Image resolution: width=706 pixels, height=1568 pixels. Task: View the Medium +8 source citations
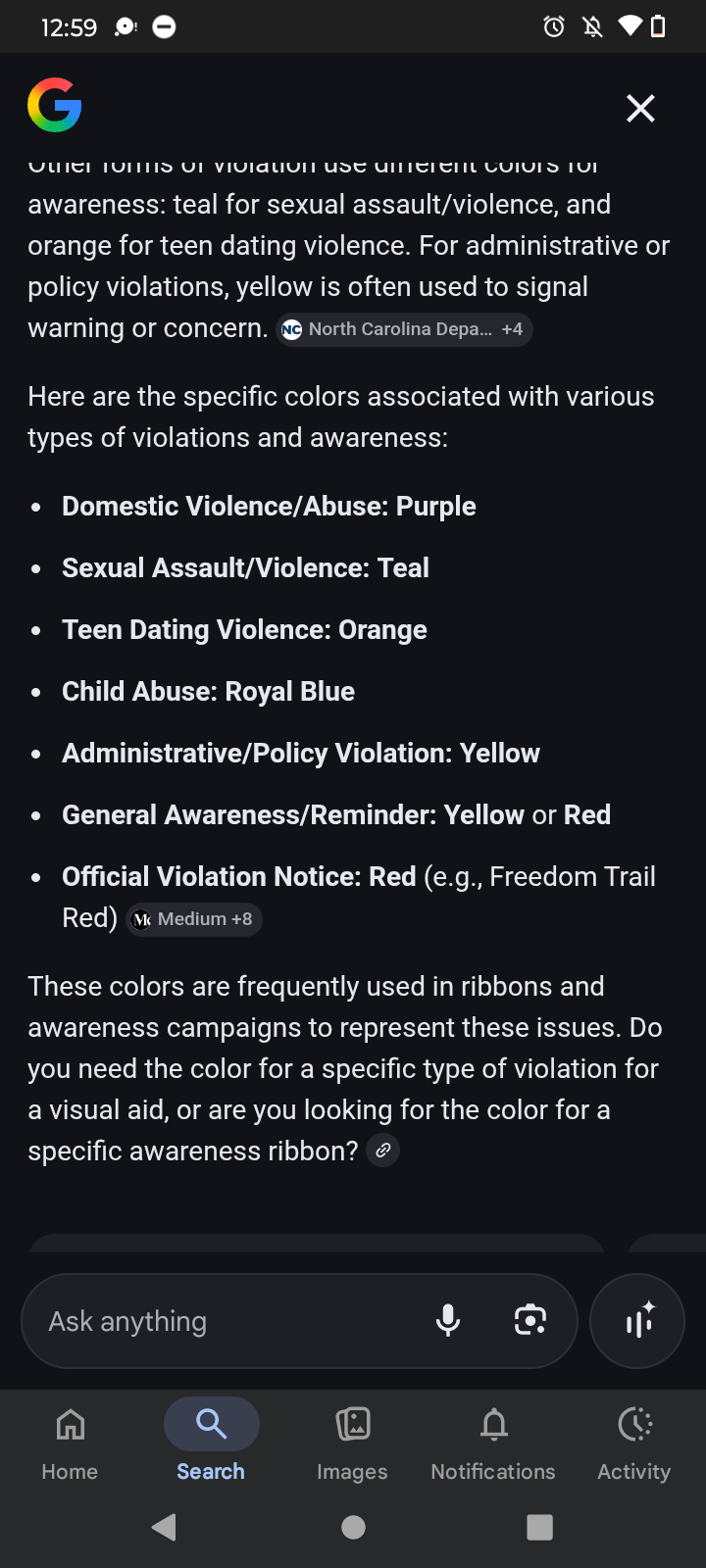point(193,919)
